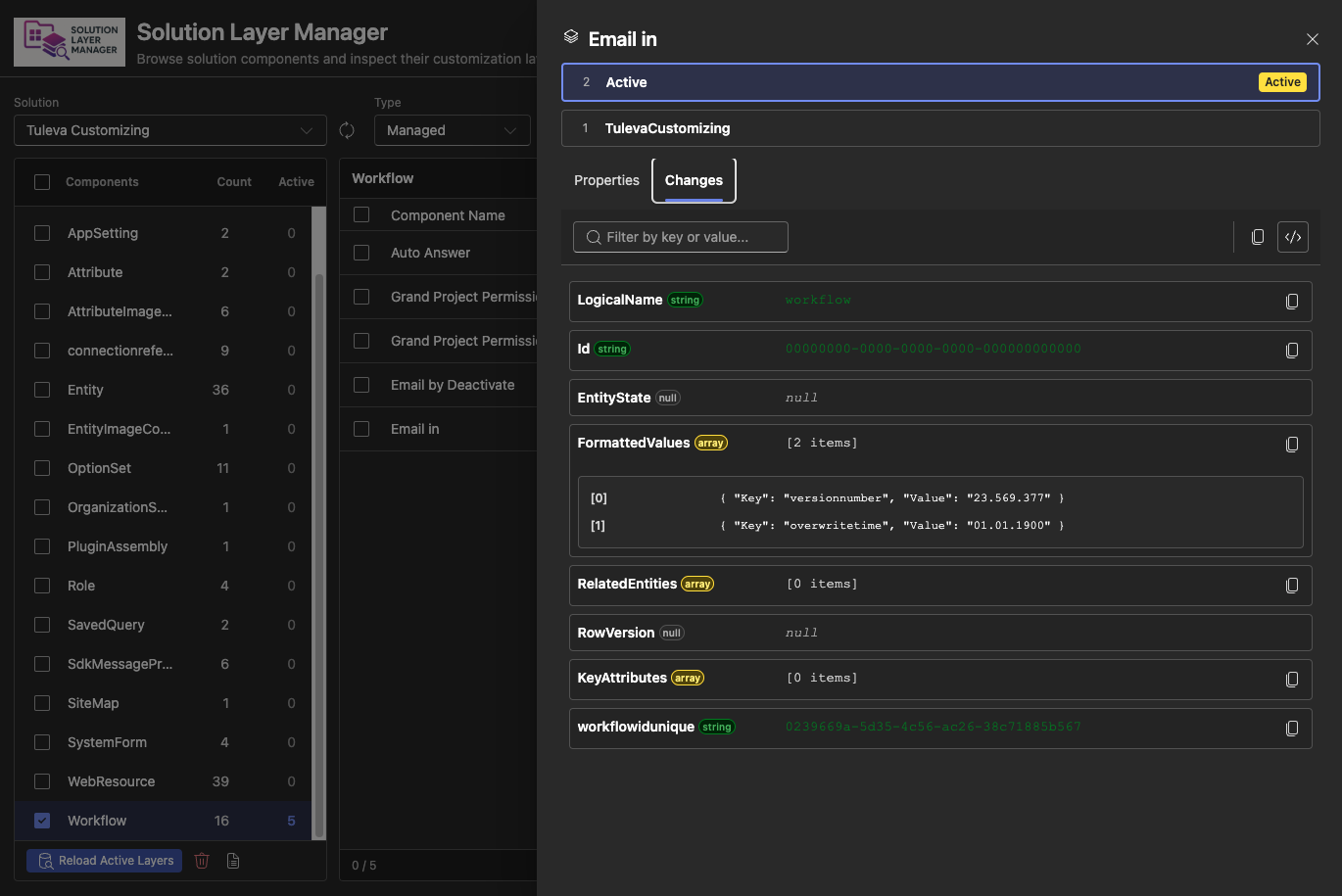Click the AttributeImage... component name
Screen dimensions: 1342x896
pyautogui.click(x=120, y=311)
